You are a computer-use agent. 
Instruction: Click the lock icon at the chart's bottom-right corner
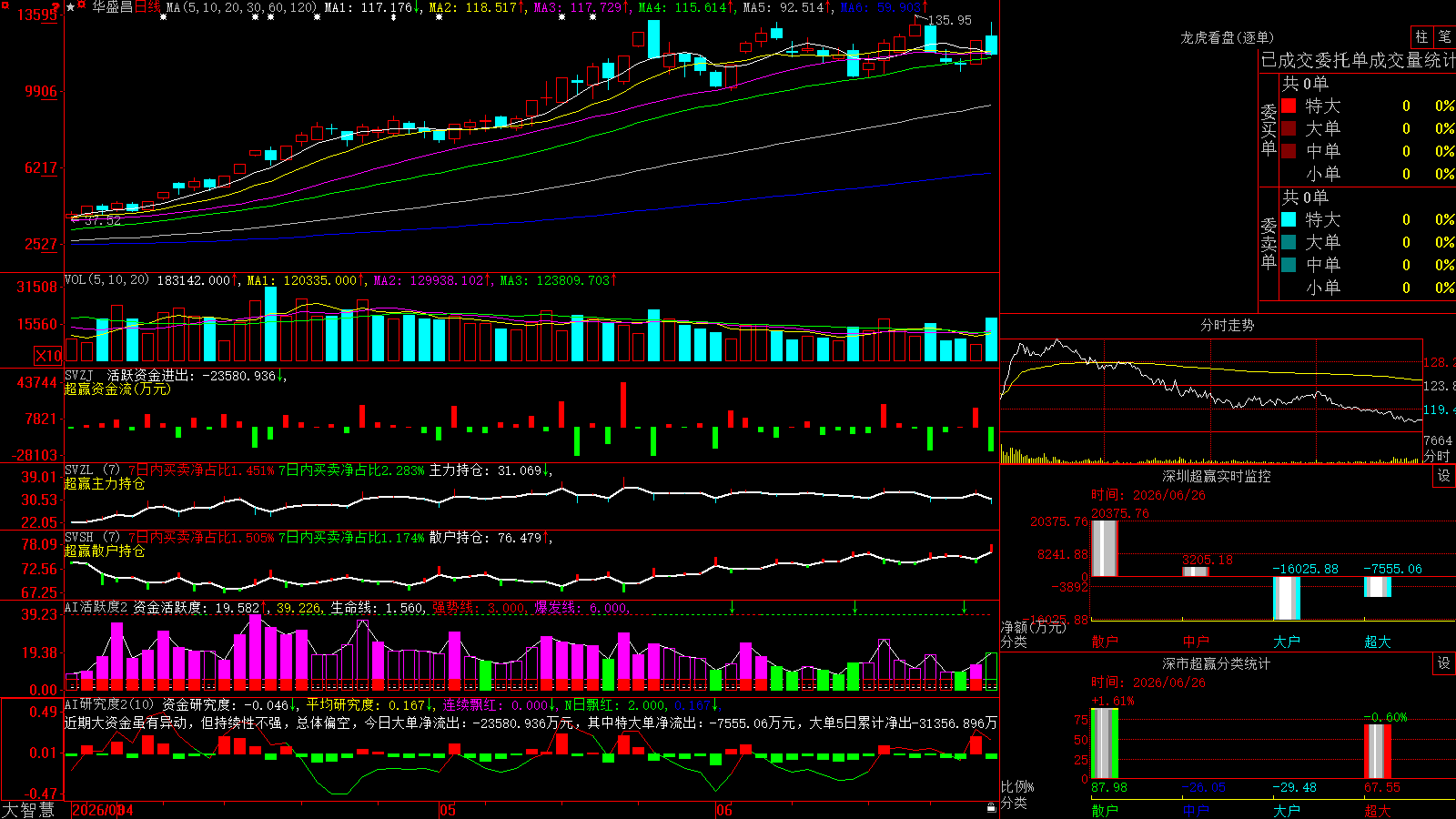992,808
